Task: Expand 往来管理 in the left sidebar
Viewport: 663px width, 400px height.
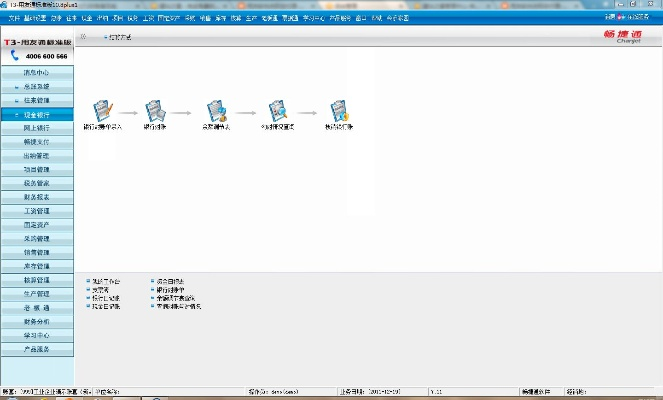Action: [37, 101]
